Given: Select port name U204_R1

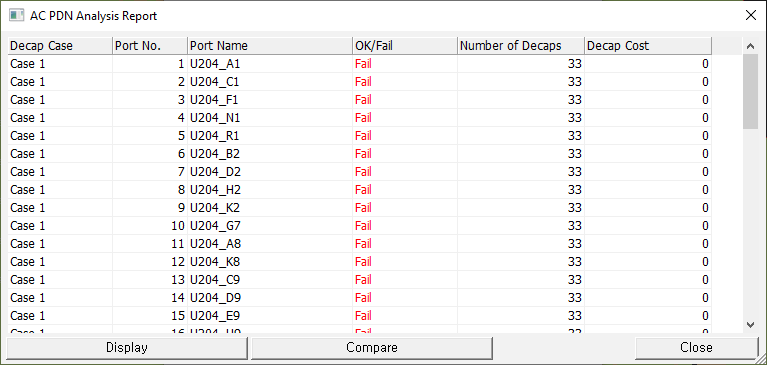Looking at the screenshot, I should coord(215,136).
